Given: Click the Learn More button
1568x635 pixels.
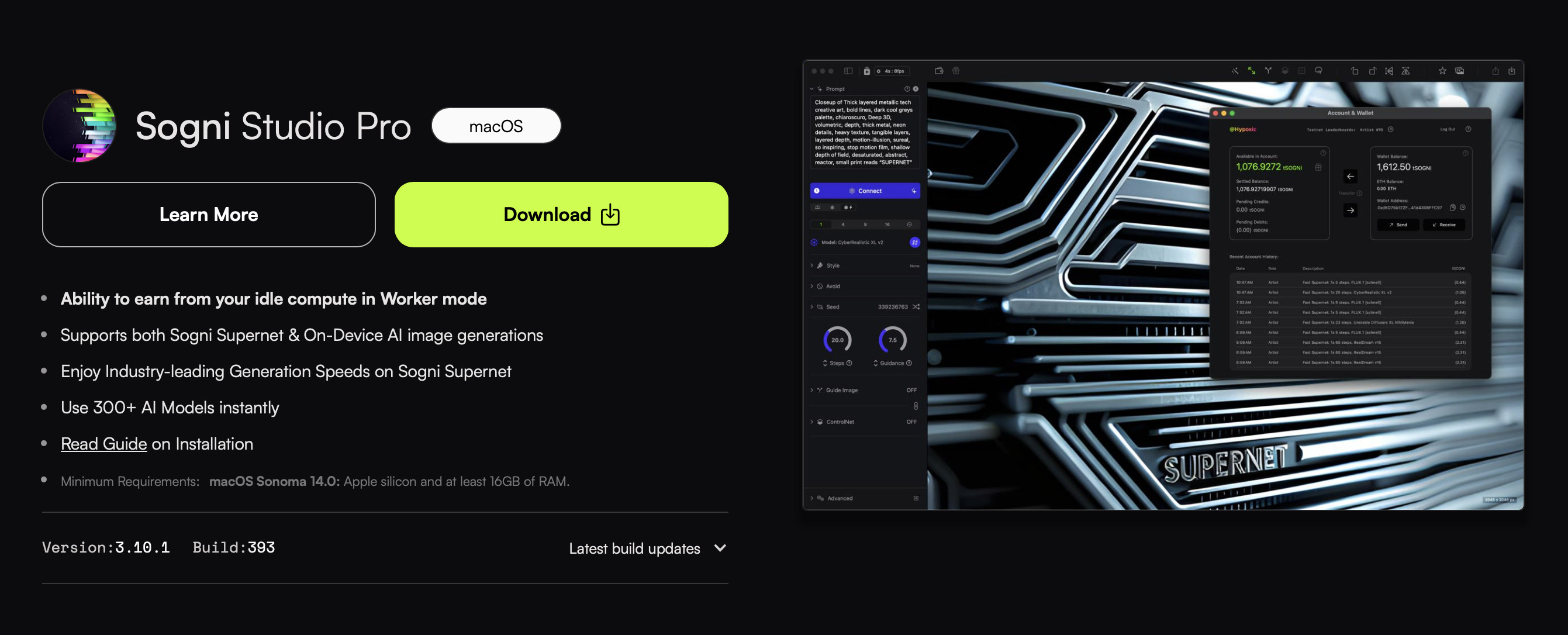Looking at the screenshot, I should (x=208, y=215).
